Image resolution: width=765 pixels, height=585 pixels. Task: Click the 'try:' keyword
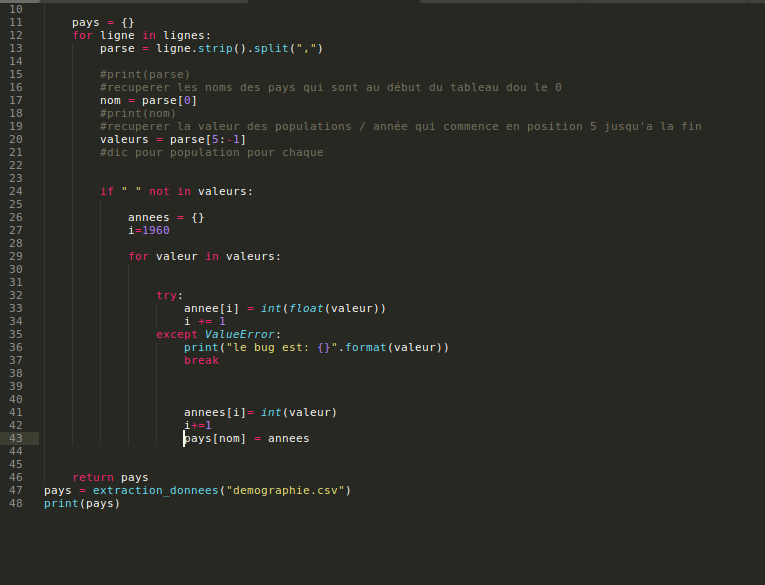169,296
